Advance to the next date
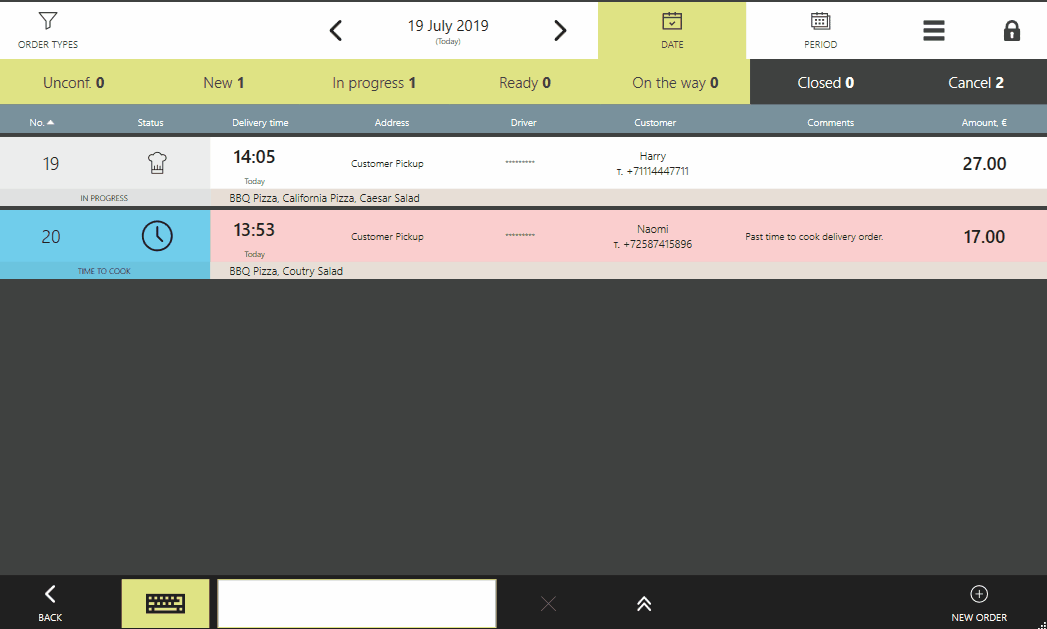Image resolution: width=1047 pixels, height=629 pixels. tap(560, 31)
